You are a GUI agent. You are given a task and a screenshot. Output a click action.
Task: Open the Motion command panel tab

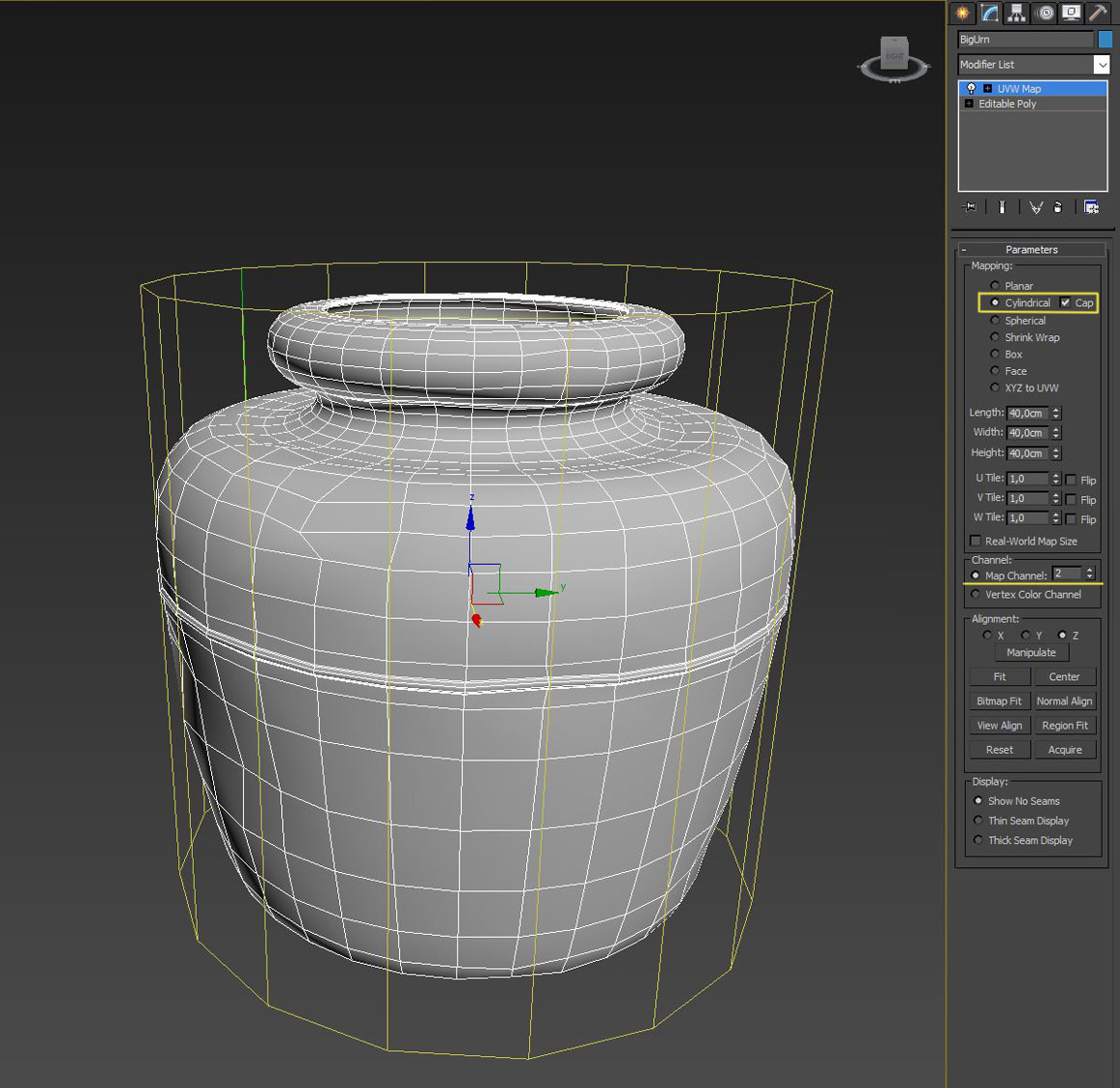pos(1044,13)
